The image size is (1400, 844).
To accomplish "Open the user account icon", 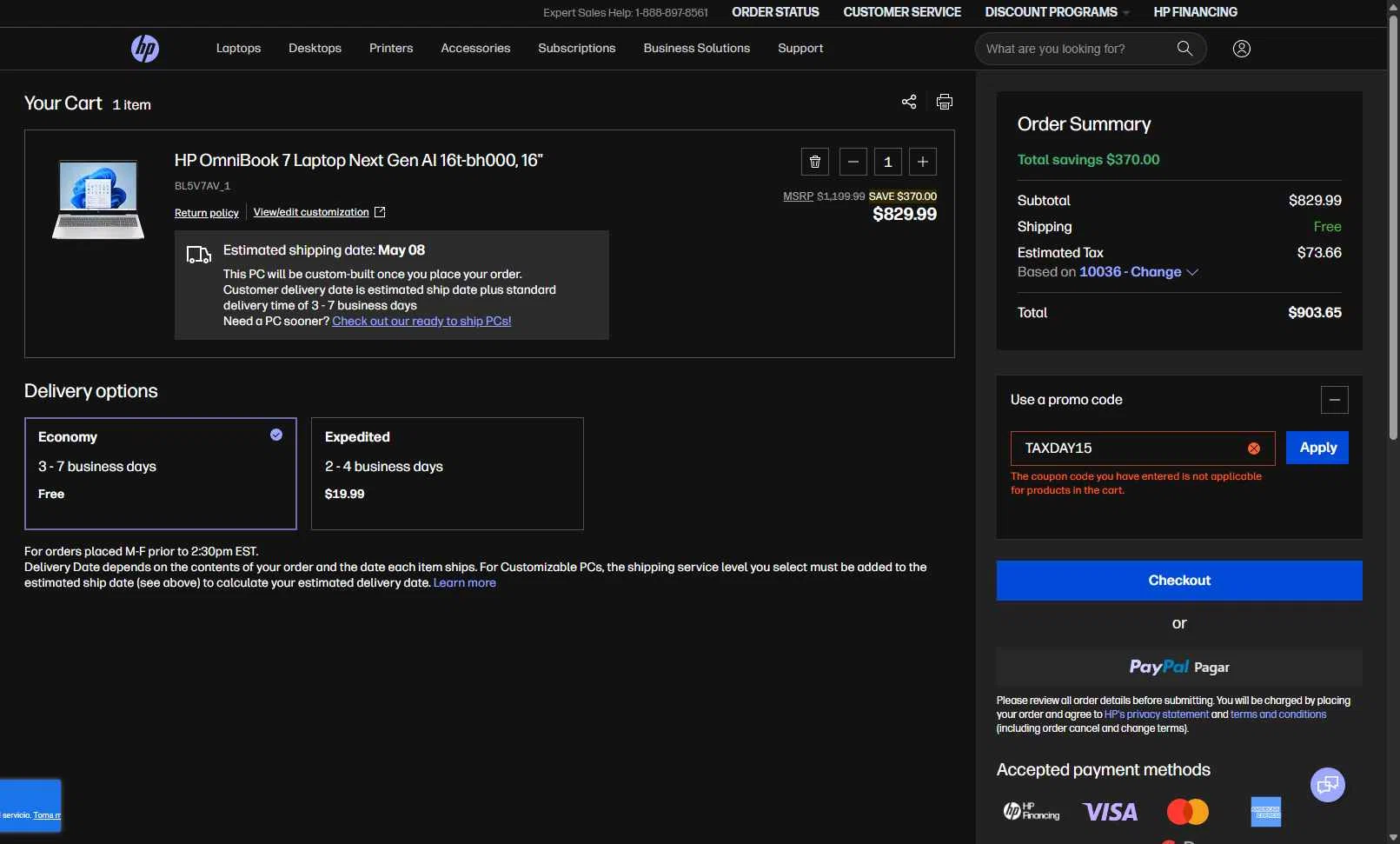I will (1242, 49).
